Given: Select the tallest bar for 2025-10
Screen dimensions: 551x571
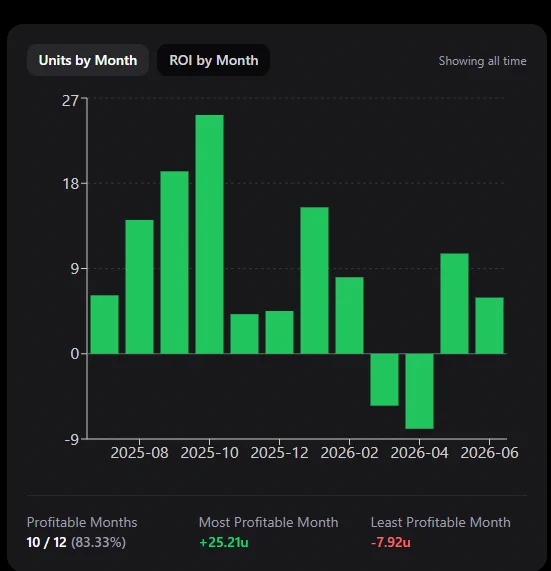Looking at the screenshot, I should 209,234.
